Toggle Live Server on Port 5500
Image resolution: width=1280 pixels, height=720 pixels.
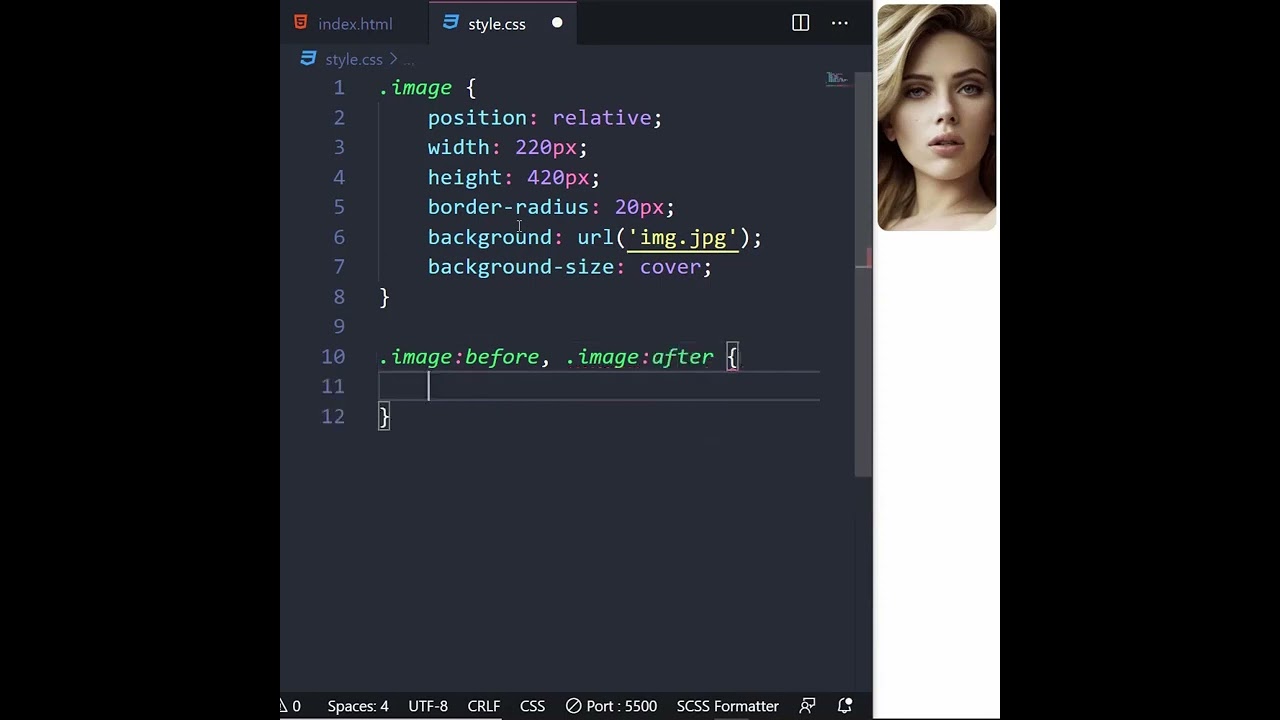coord(611,706)
